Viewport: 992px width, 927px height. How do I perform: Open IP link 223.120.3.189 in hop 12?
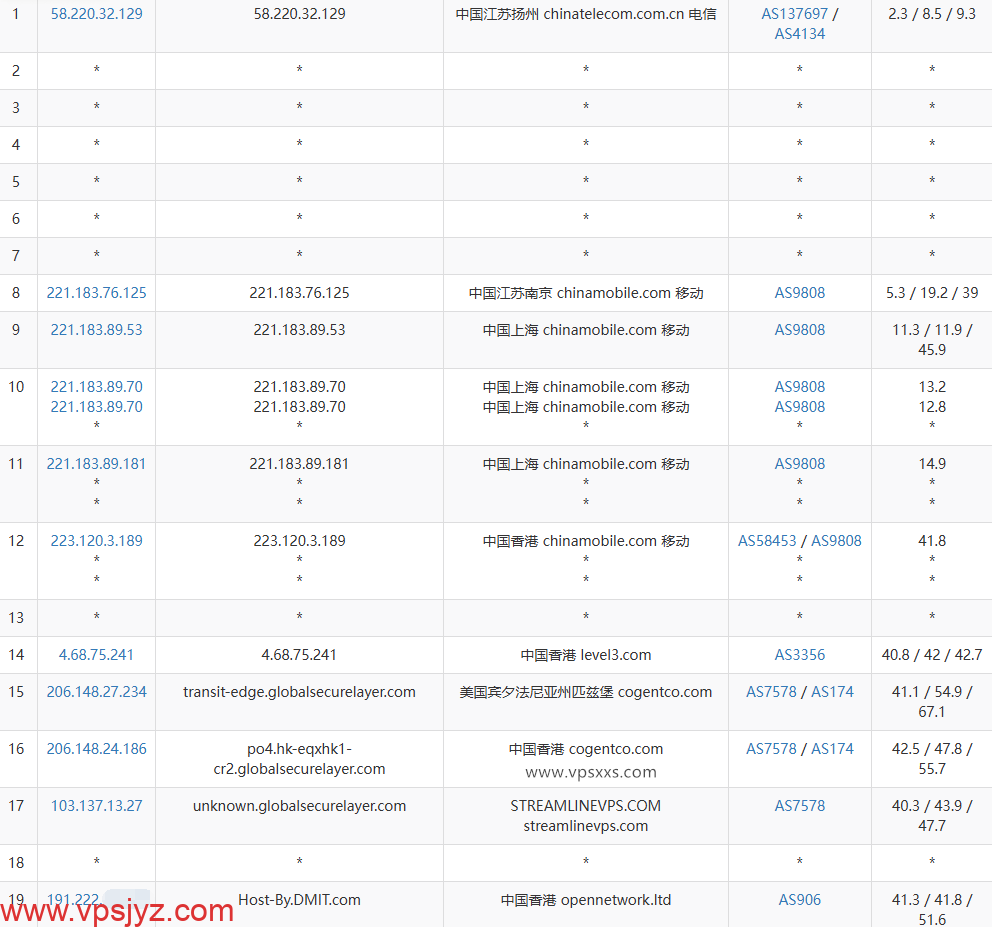(97, 541)
